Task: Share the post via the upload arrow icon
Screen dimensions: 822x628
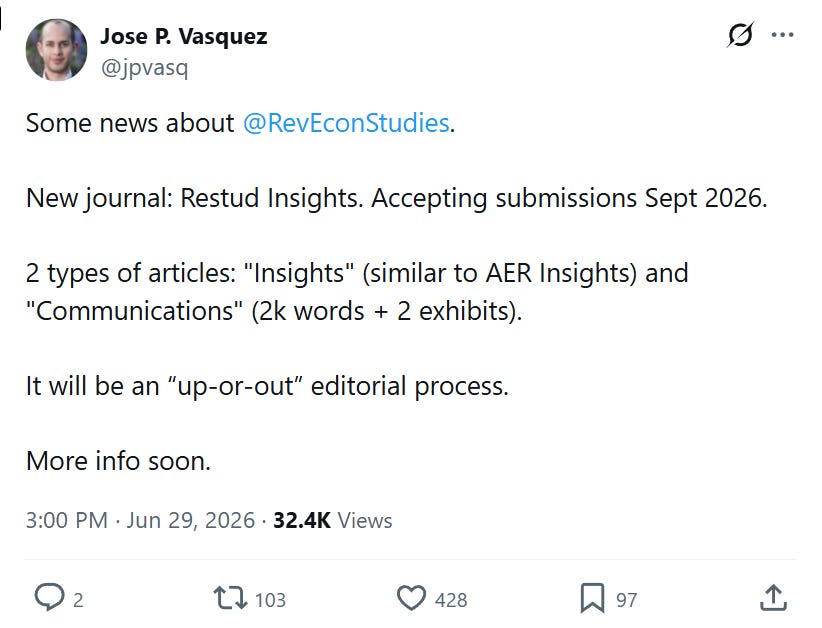Action: click(x=773, y=598)
